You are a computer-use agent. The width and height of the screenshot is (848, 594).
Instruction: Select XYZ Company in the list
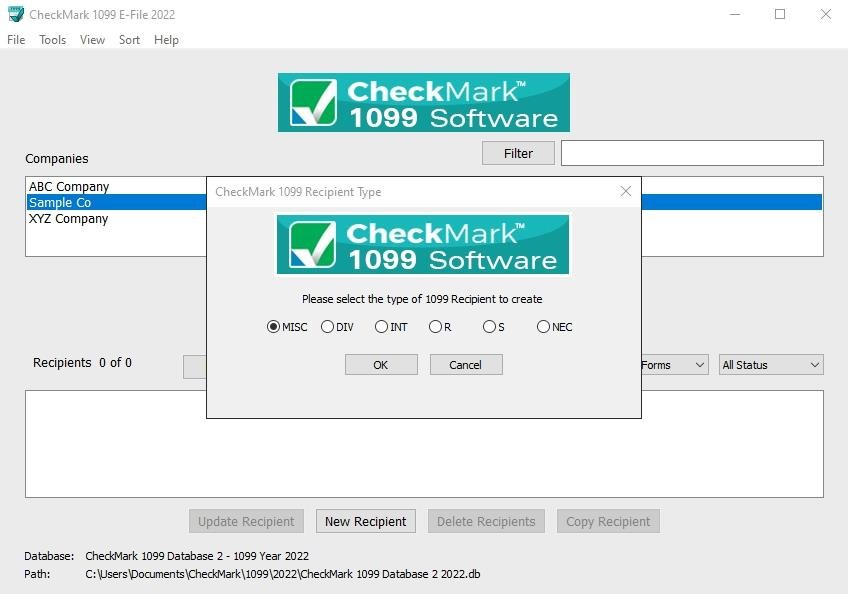tap(68, 219)
